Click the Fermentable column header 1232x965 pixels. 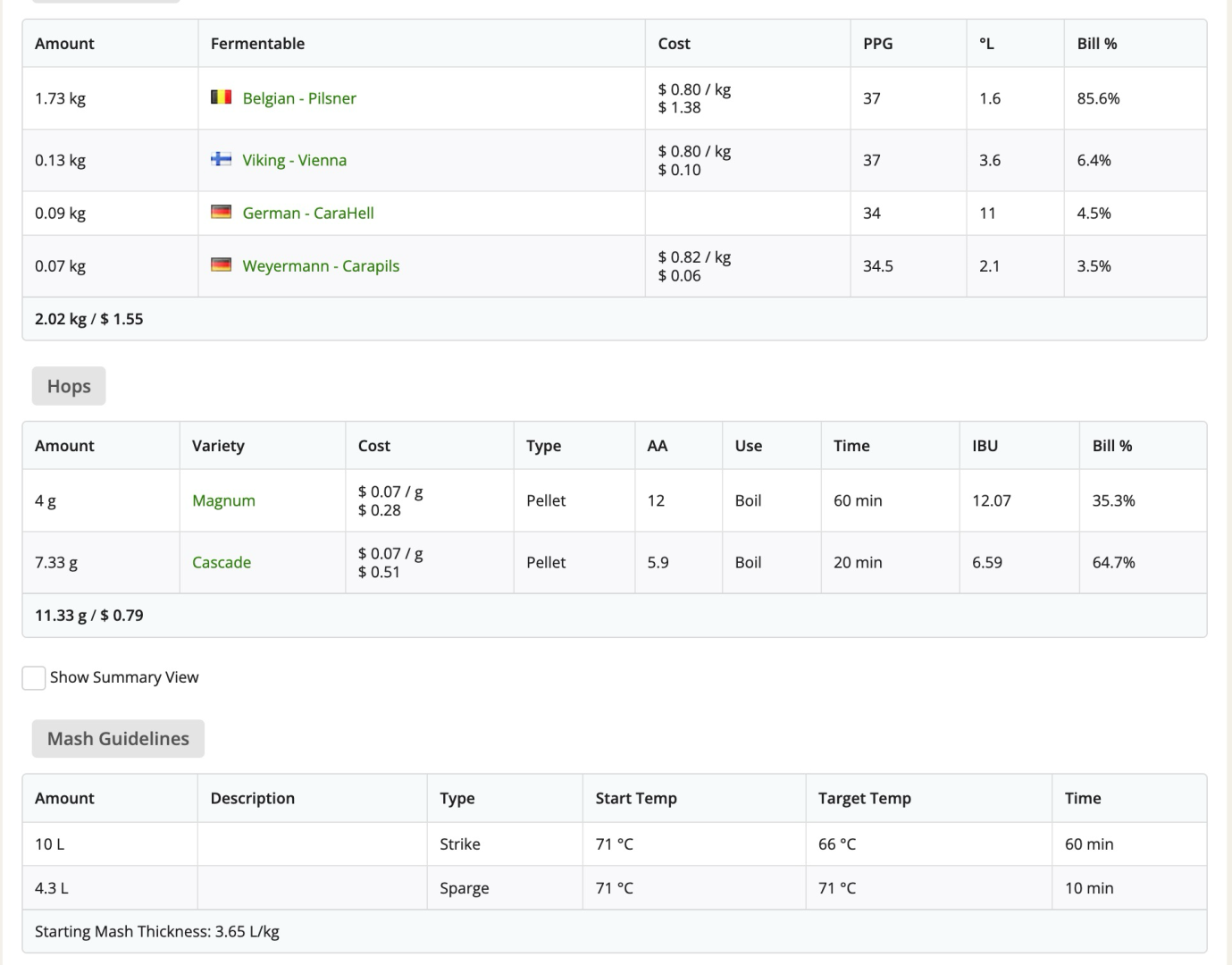[x=257, y=43]
